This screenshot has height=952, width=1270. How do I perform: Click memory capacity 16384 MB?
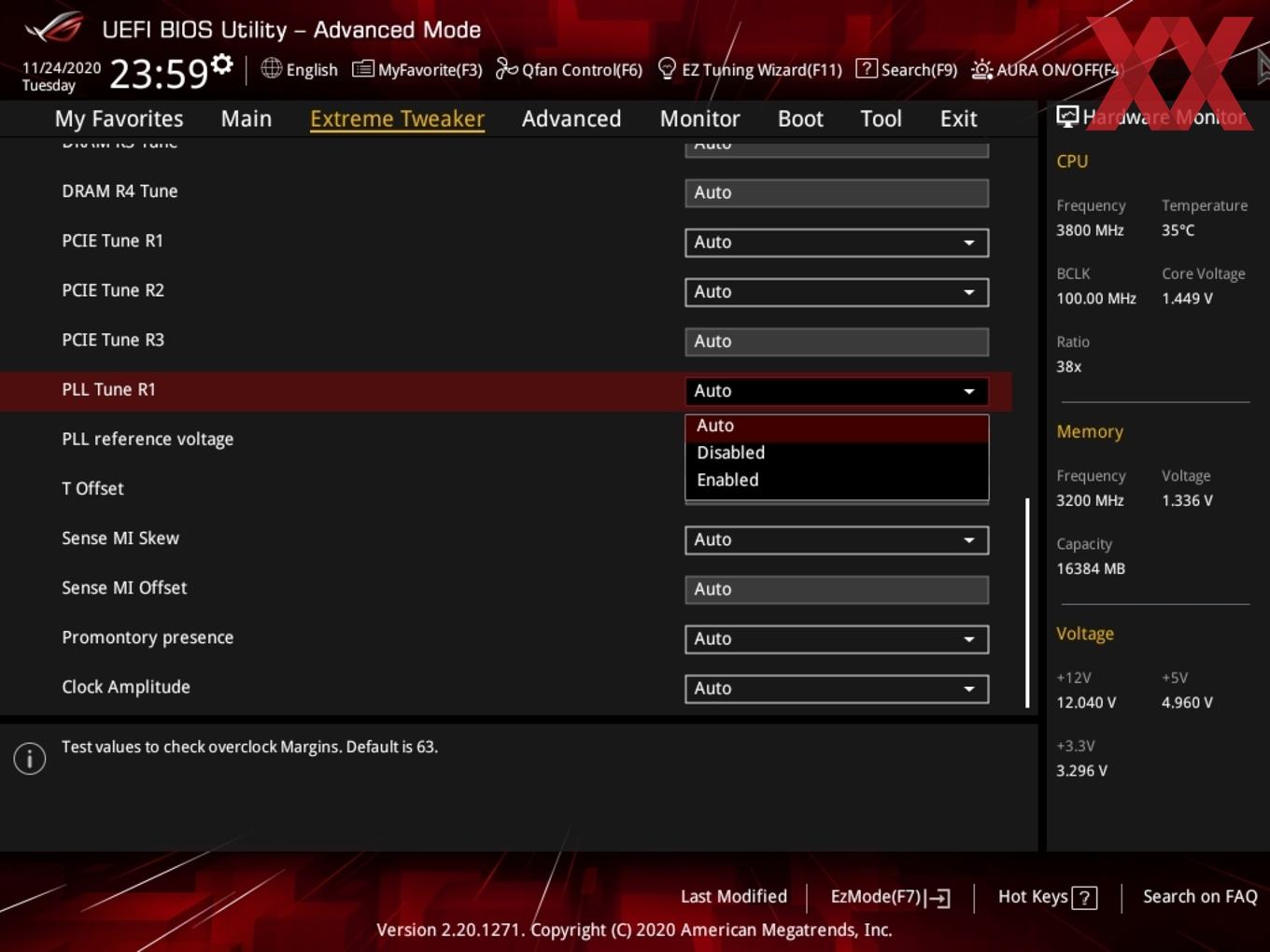[1091, 569]
